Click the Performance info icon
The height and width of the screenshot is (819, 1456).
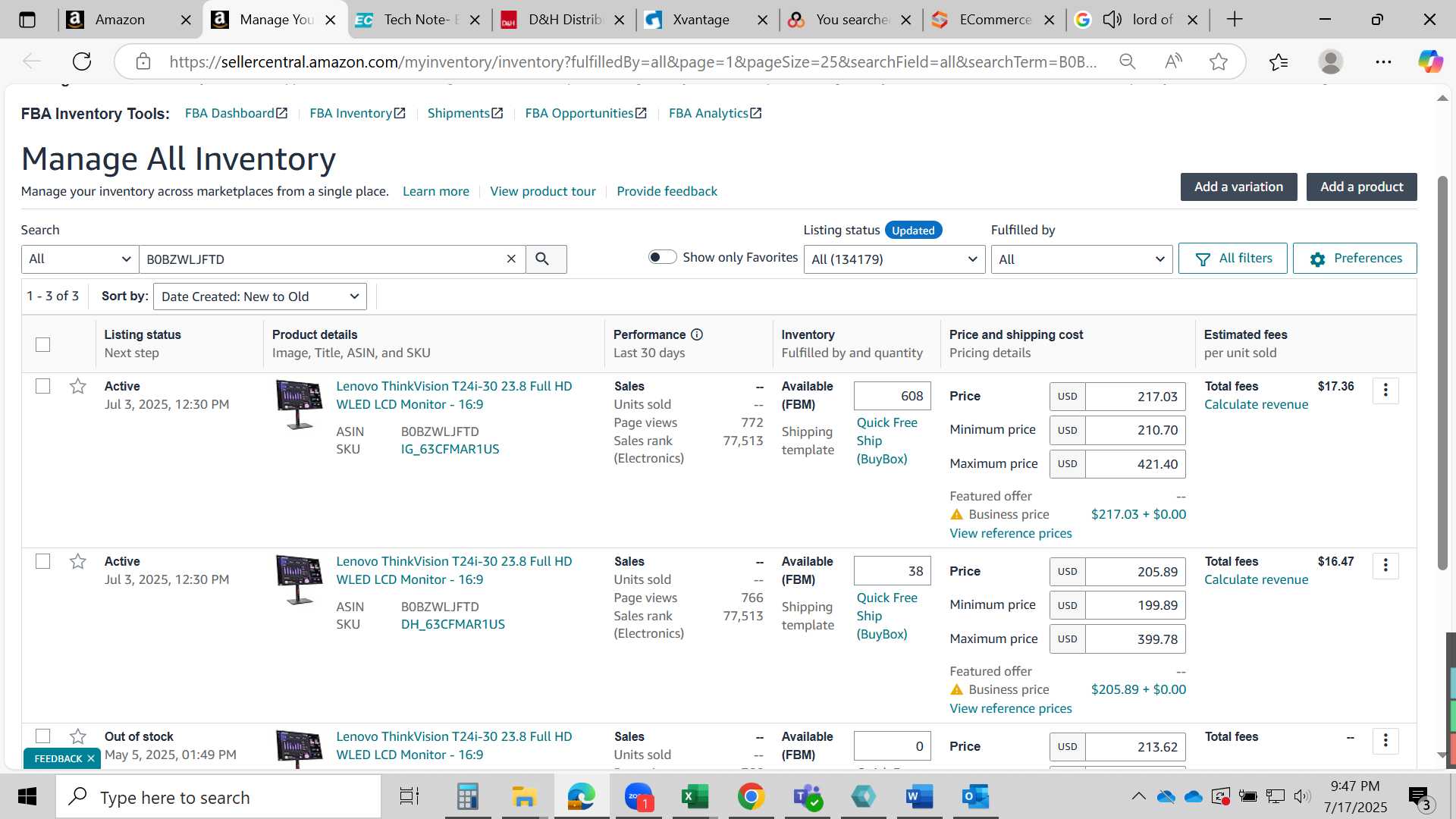(x=697, y=334)
